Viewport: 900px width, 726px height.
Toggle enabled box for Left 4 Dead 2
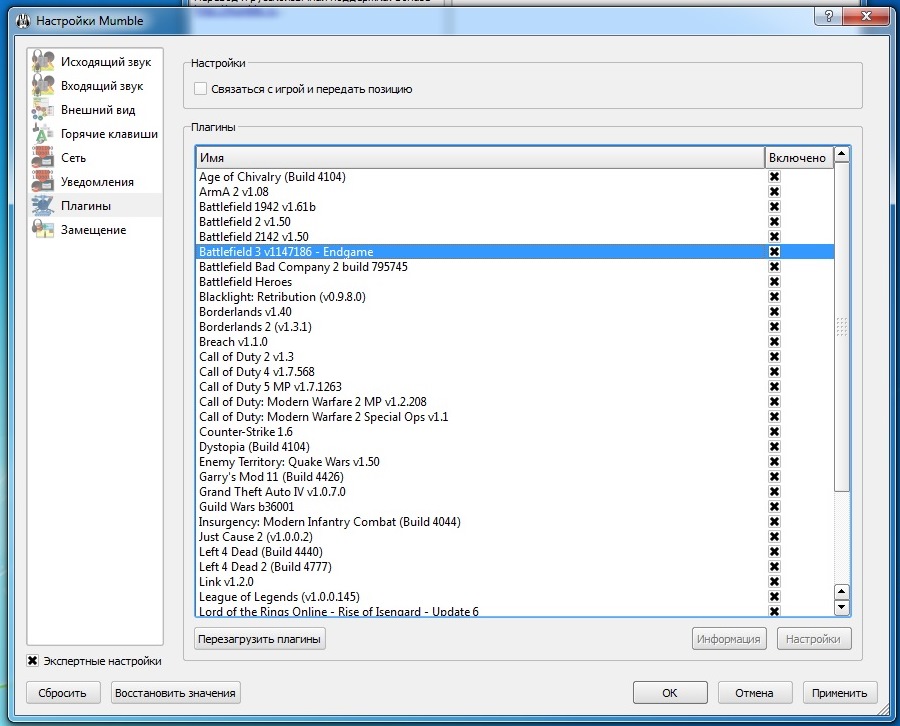tap(774, 566)
